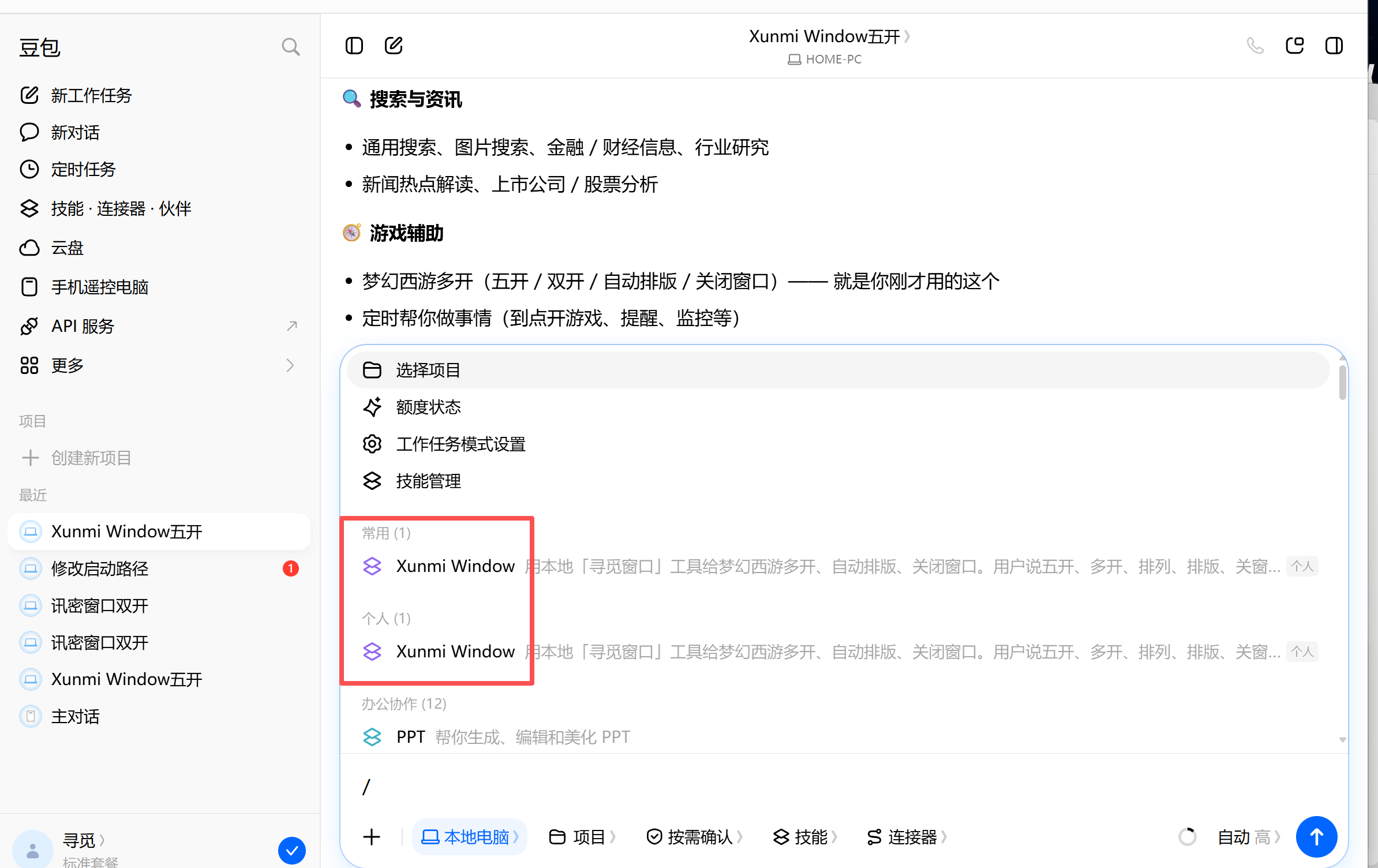Click the scroll down arrow of command list
The image size is (1378, 868).
pyautogui.click(x=1342, y=740)
